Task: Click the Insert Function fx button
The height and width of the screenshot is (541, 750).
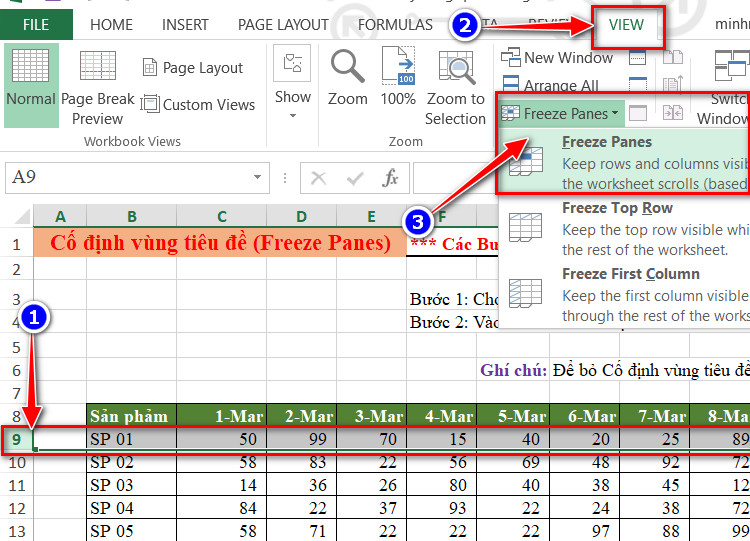Action: (390, 178)
